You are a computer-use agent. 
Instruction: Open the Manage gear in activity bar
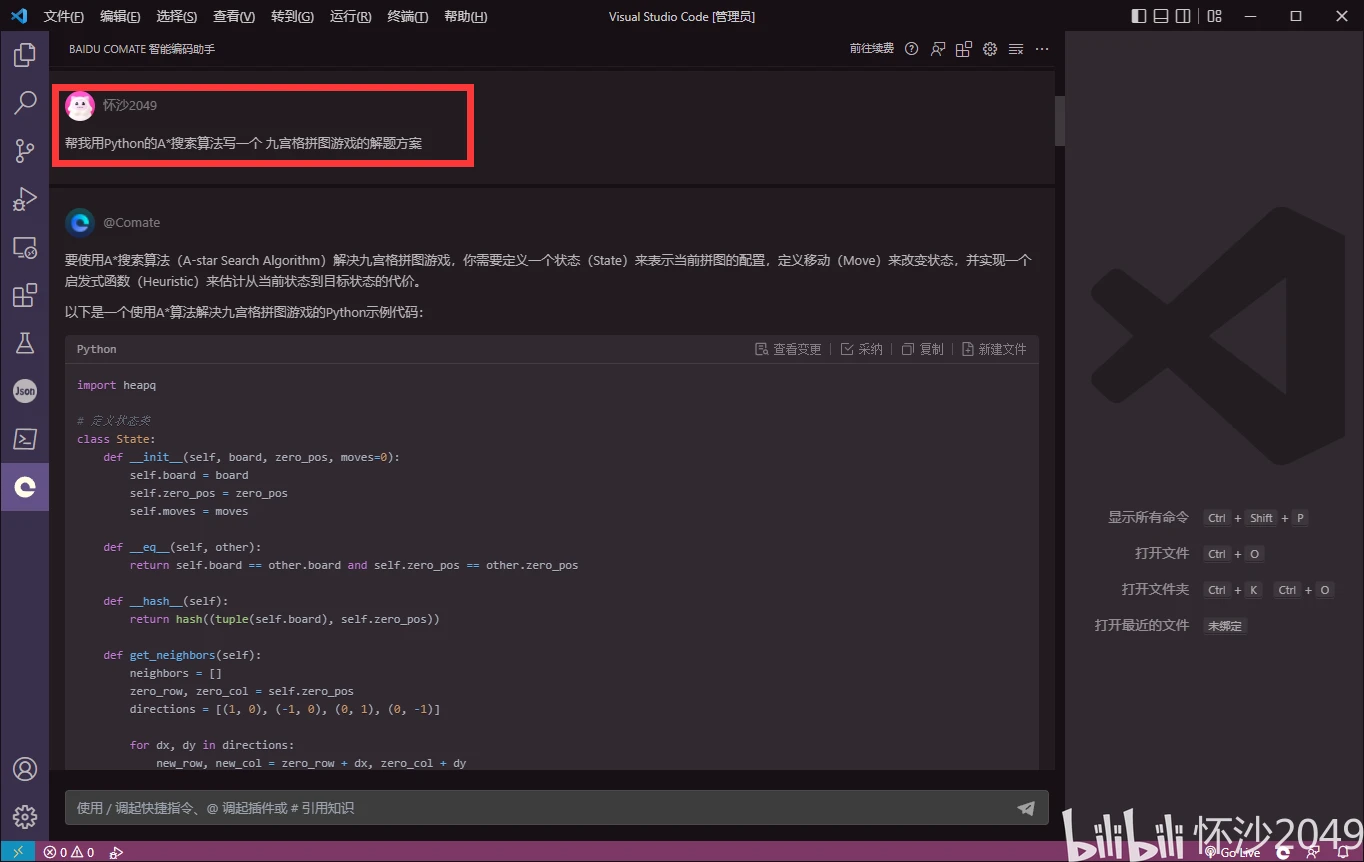(25, 817)
